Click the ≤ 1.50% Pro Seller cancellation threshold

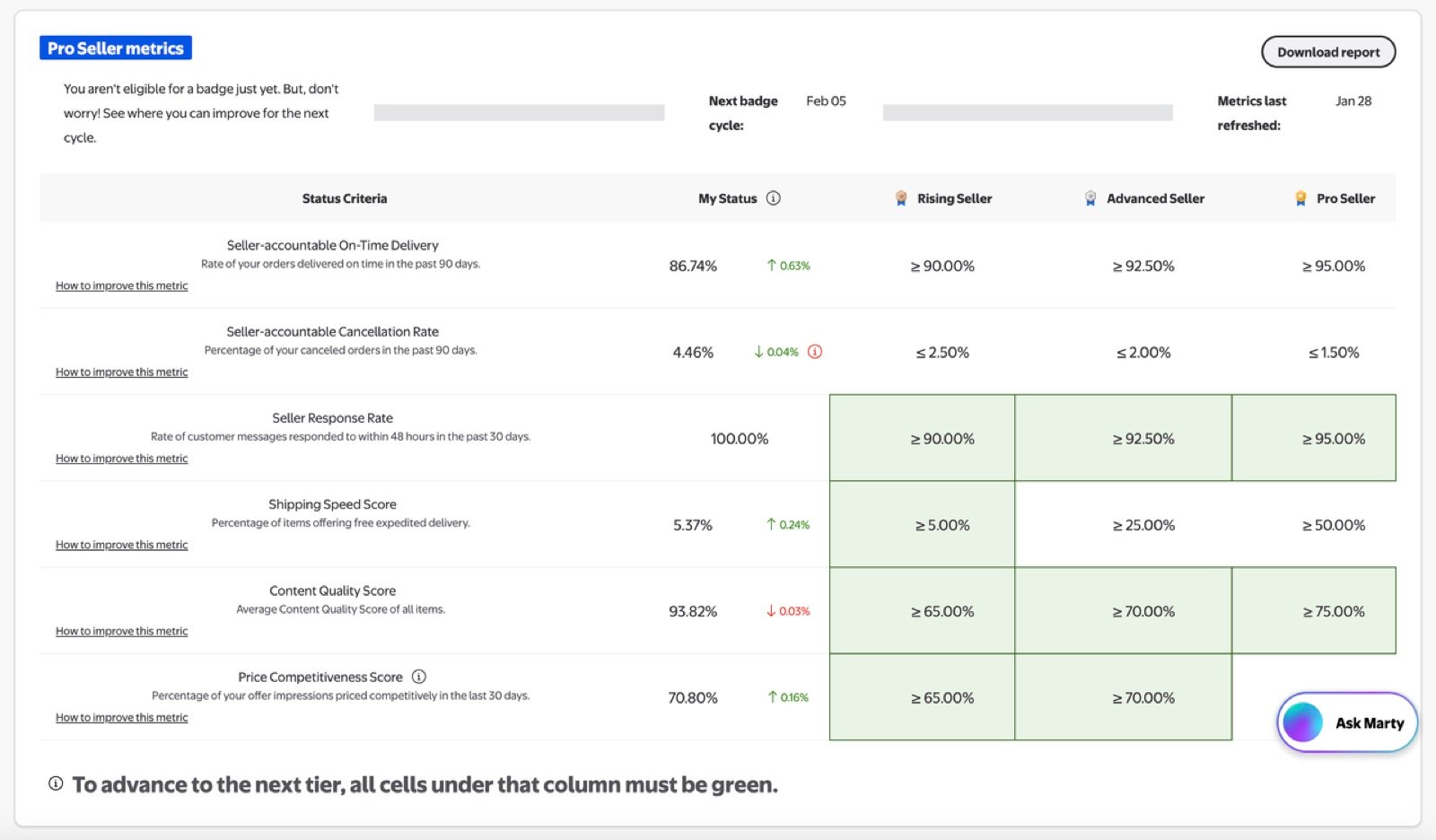1334,352
